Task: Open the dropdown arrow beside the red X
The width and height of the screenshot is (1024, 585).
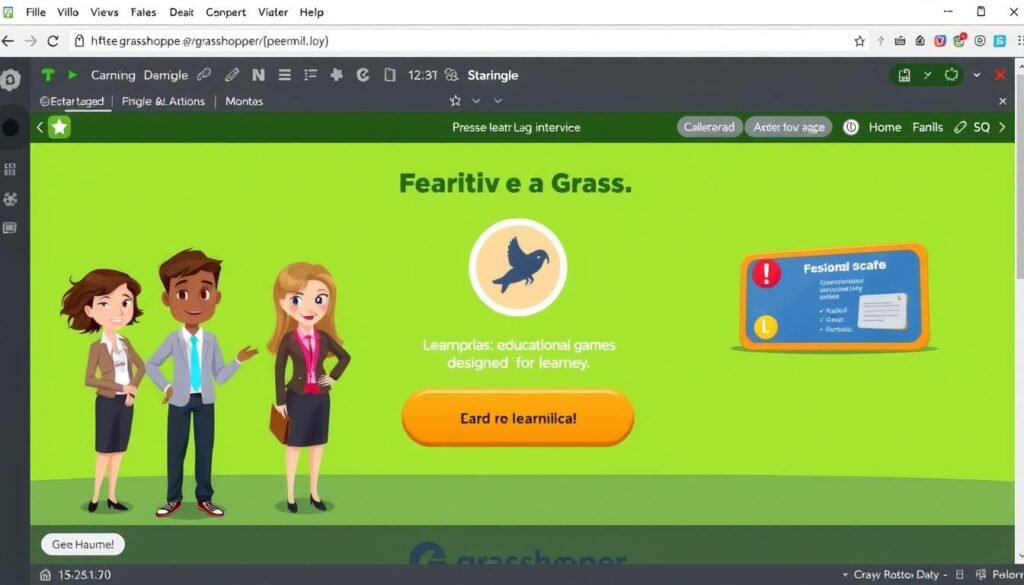Action: coord(978,75)
